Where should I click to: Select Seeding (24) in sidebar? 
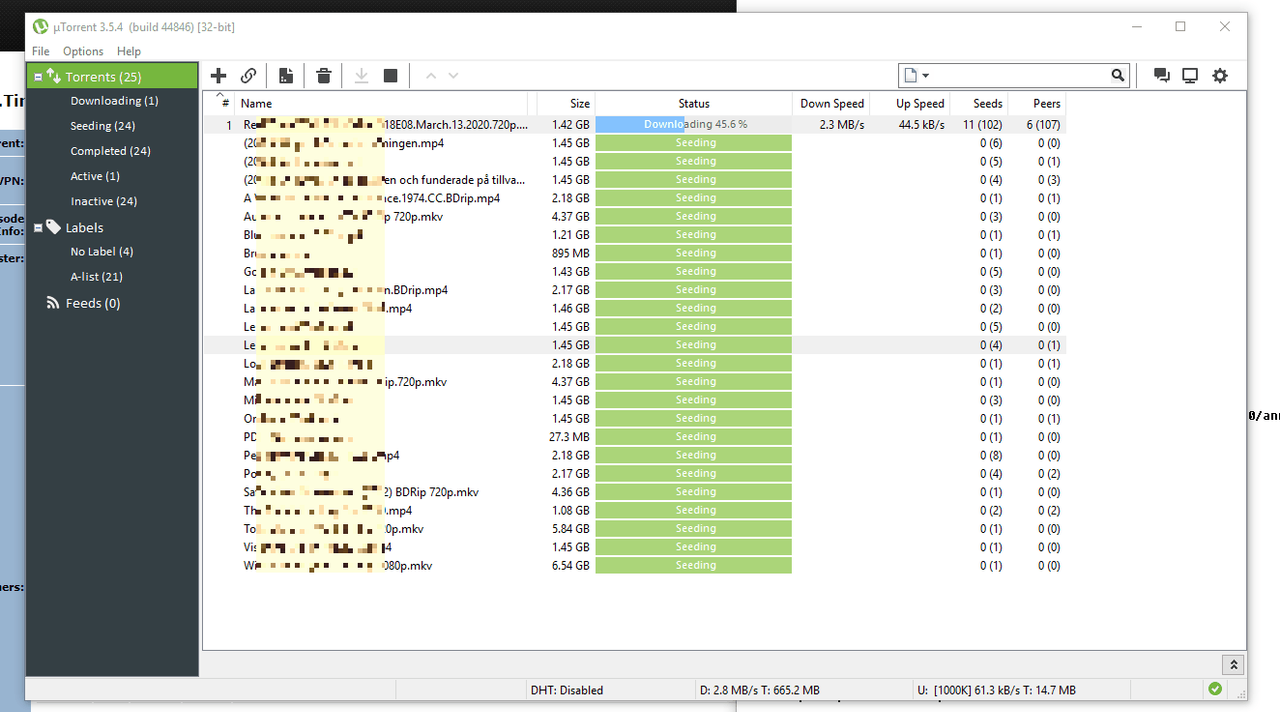coord(102,126)
